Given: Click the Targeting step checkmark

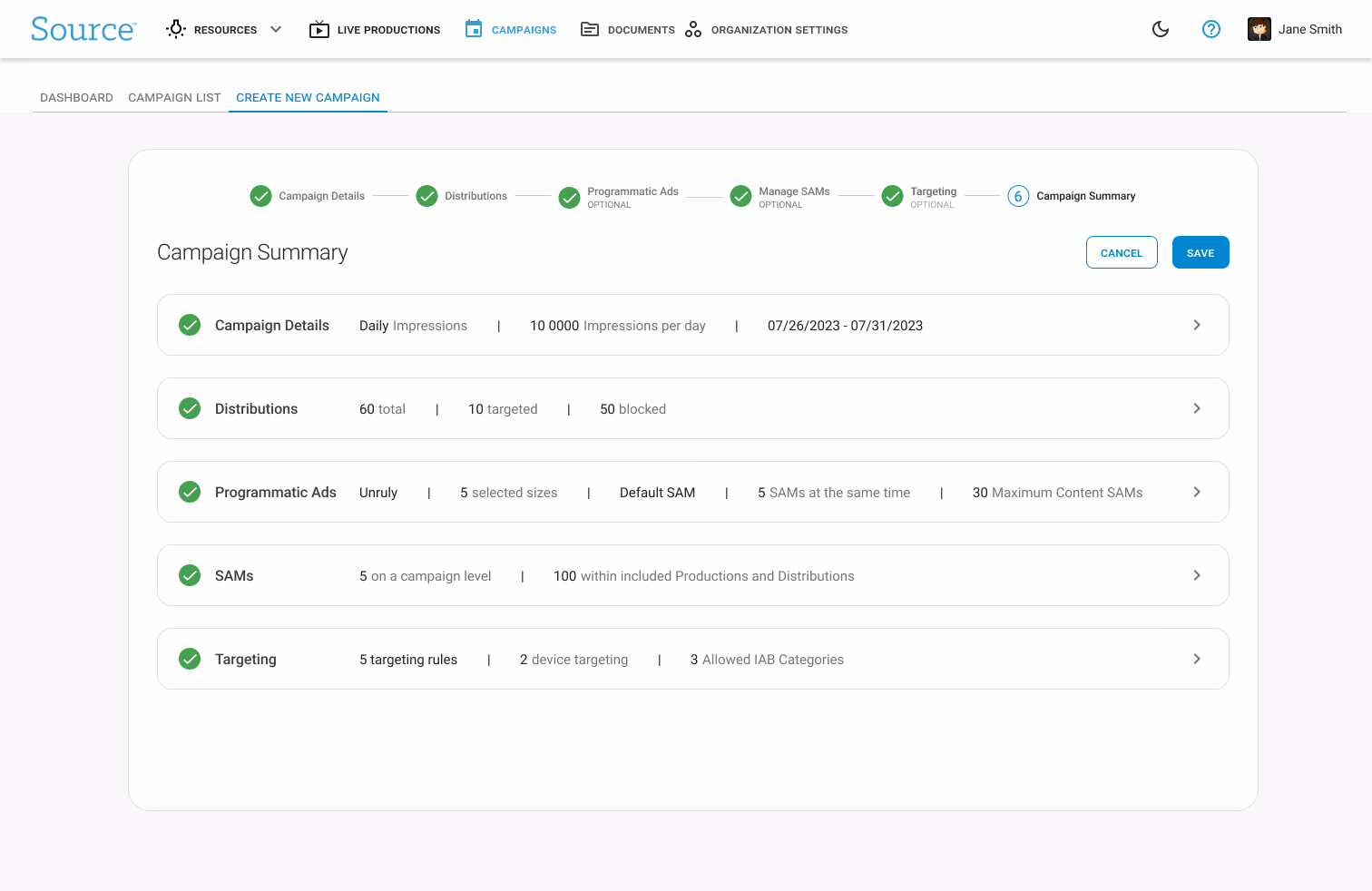Looking at the screenshot, I should point(892,196).
